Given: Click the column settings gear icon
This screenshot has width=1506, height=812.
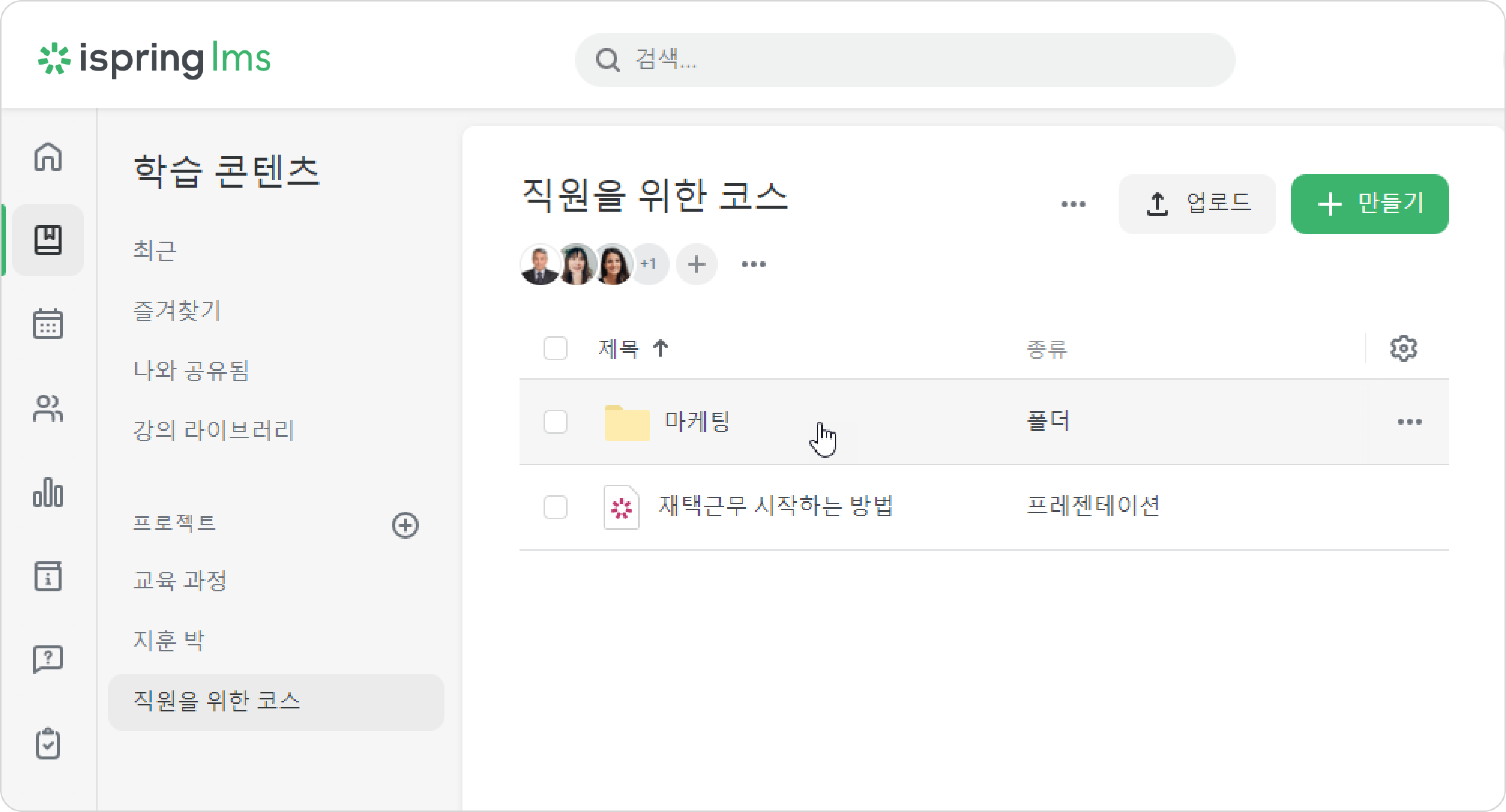Looking at the screenshot, I should [x=1403, y=349].
